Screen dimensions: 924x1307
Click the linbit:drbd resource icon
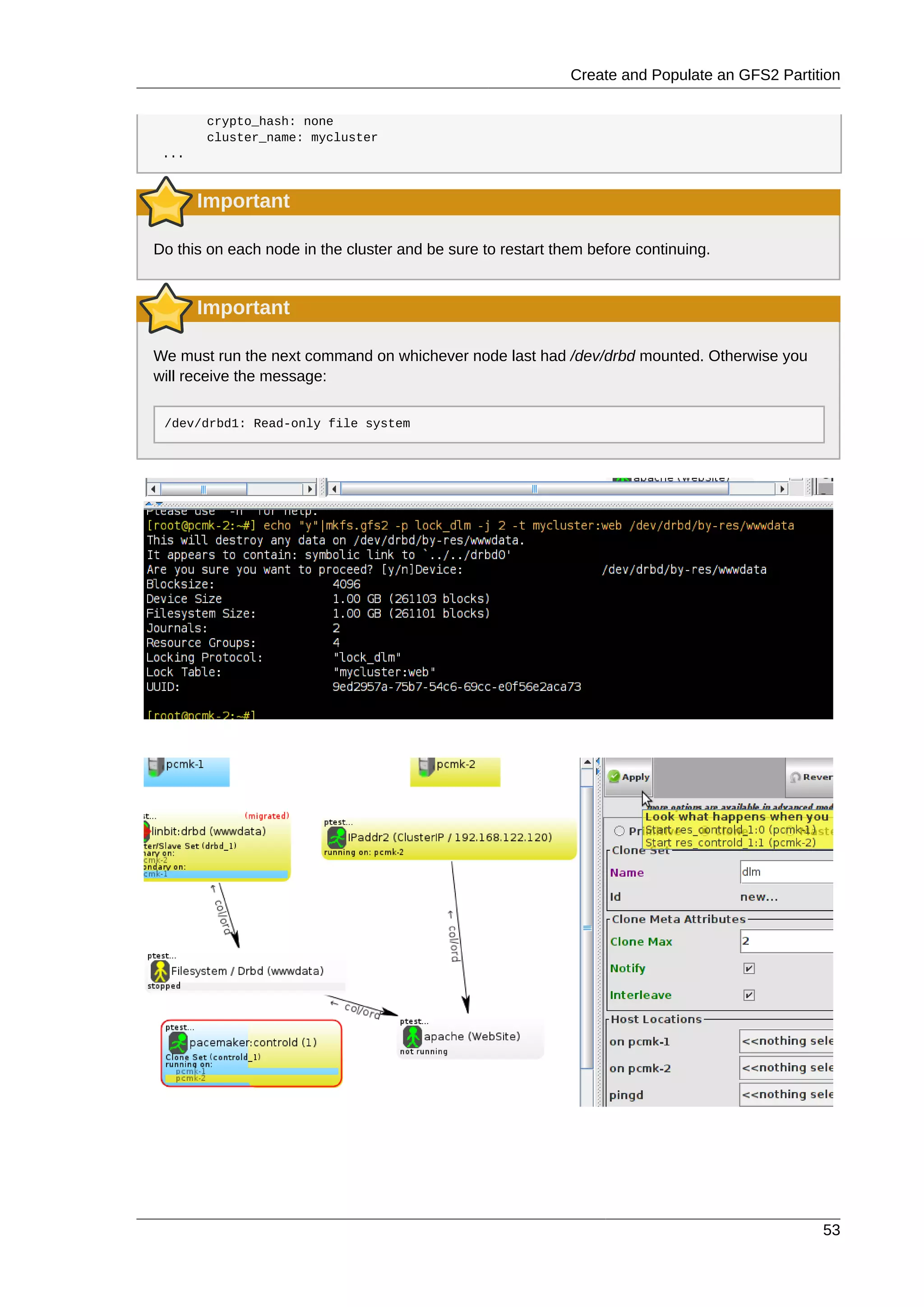tap(147, 831)
